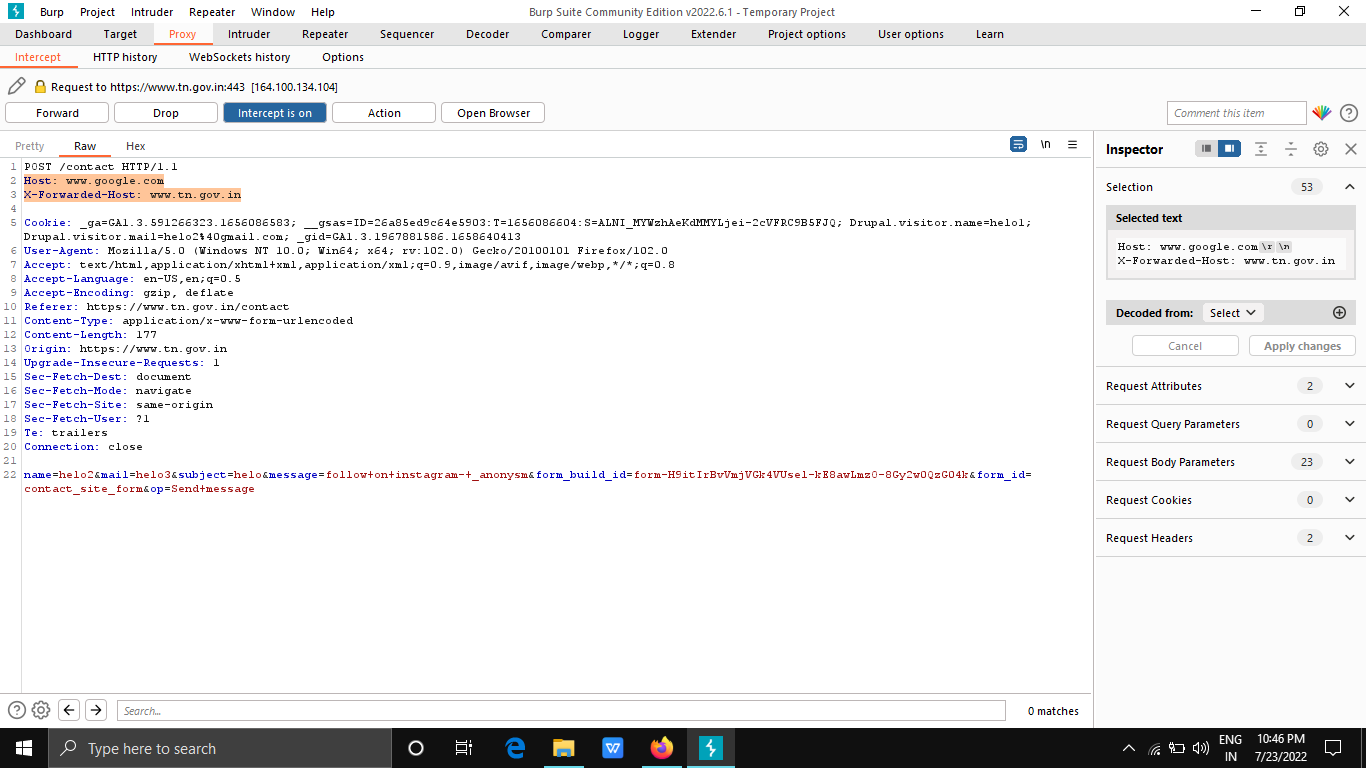The height and width of the screenshot is (768, 1366).
Task: Add a decoding step plus icon
Action: (1340, 313)
